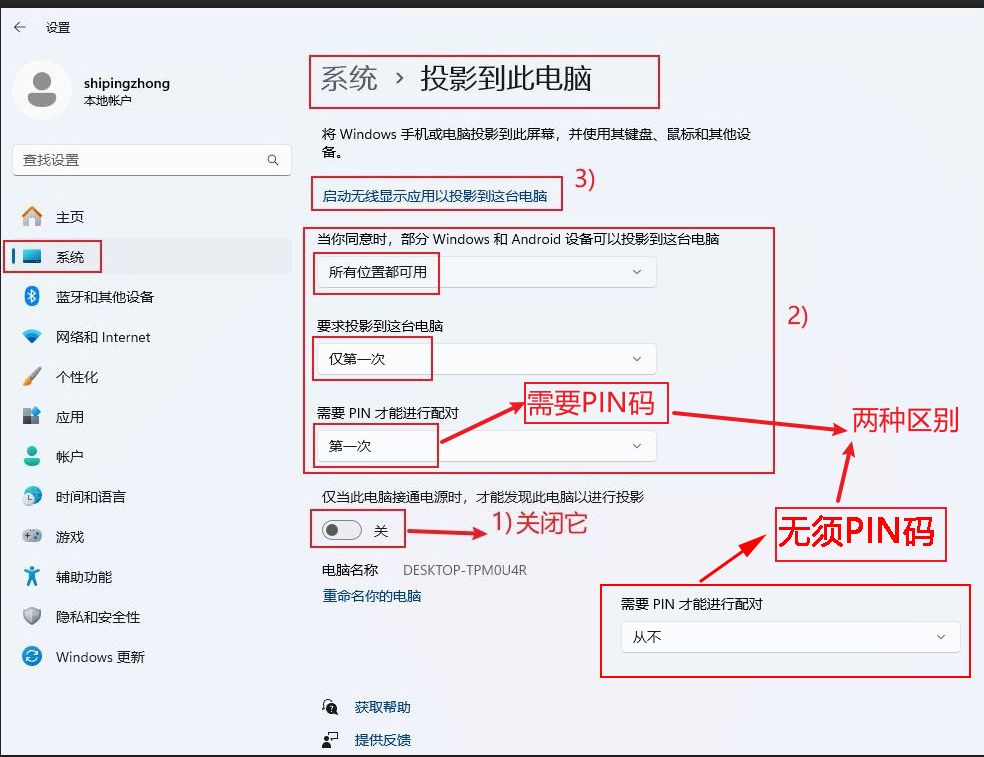This screenshot has width=984, height=757.
Task: Click the shield icon for 隐私和安全性
Action: click(x=33, y=617)
